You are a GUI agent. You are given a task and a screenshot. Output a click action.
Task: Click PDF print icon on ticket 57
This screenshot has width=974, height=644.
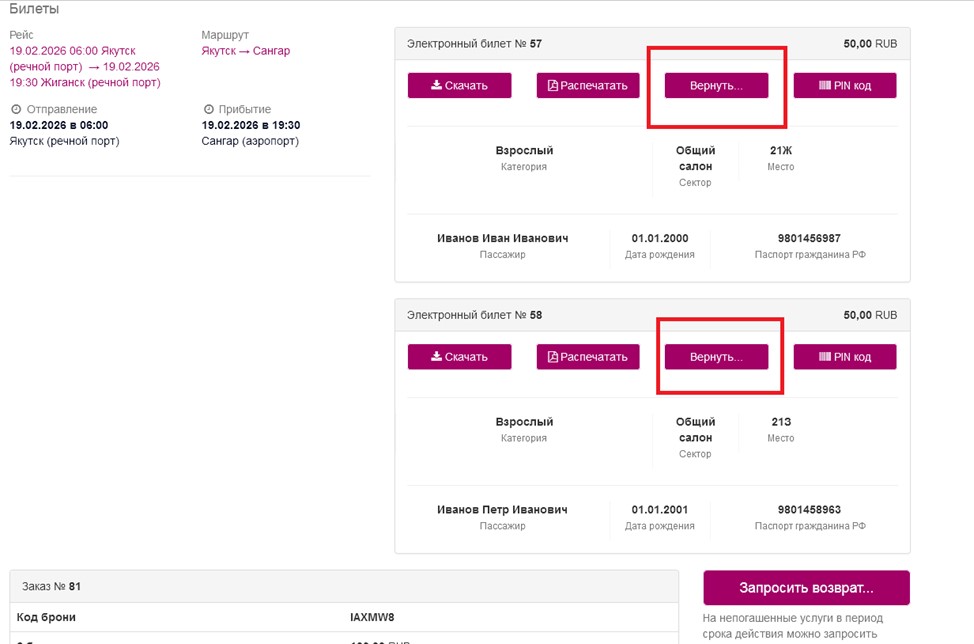[x=553, y=85]
